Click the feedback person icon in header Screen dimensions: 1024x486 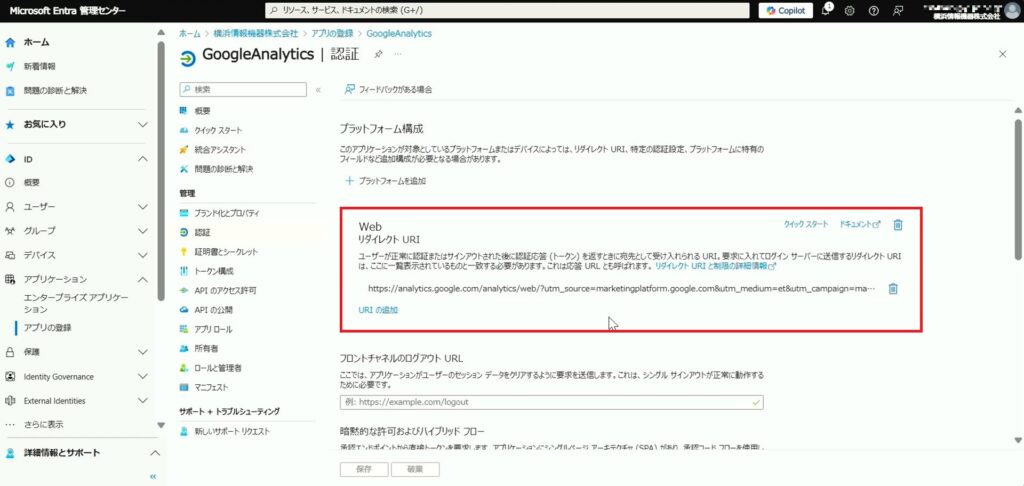pyautogui.click(x=899, y=10)
